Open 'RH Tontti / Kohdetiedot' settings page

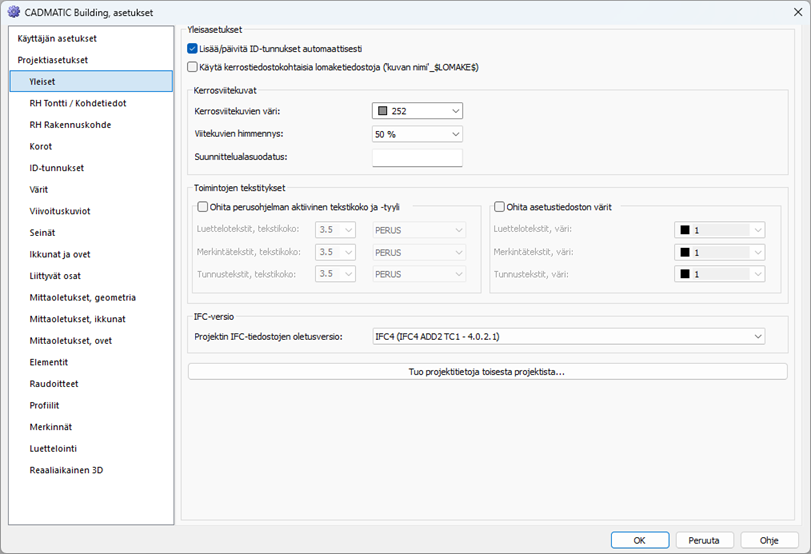[78, 103]
